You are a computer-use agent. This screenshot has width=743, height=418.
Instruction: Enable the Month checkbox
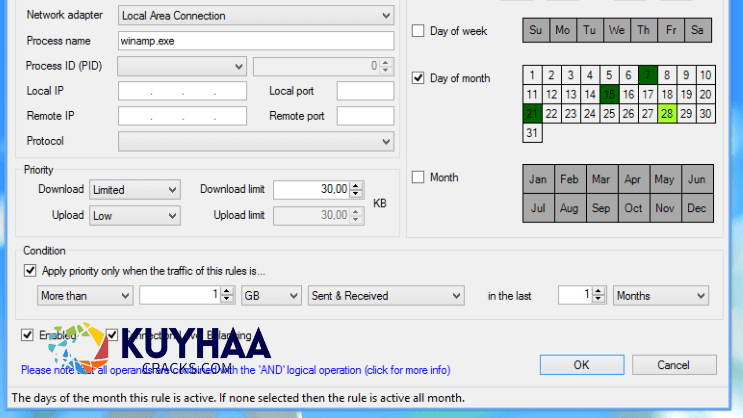[418, 178]
